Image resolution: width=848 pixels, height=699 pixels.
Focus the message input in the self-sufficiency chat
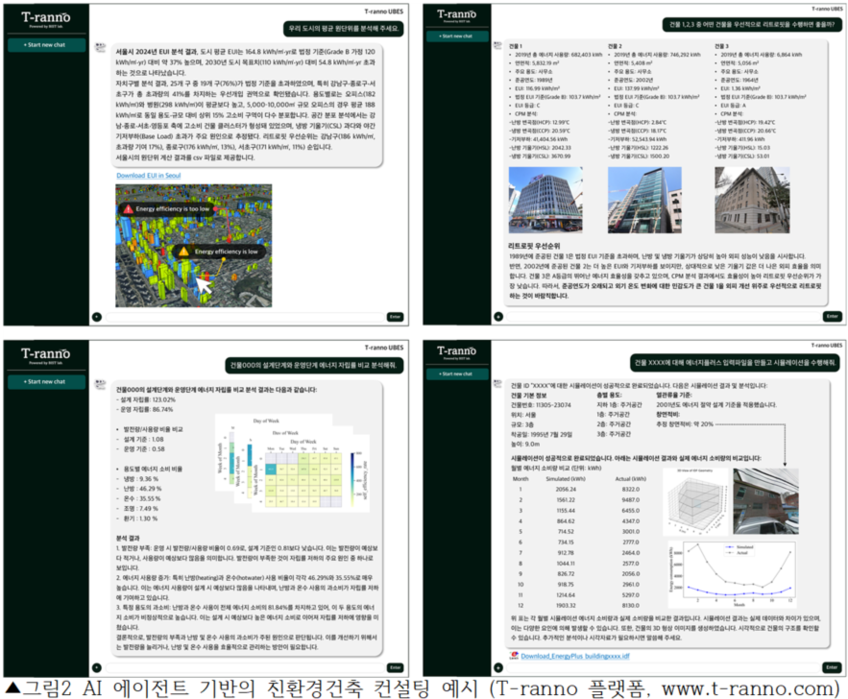(x=244, y=668)
